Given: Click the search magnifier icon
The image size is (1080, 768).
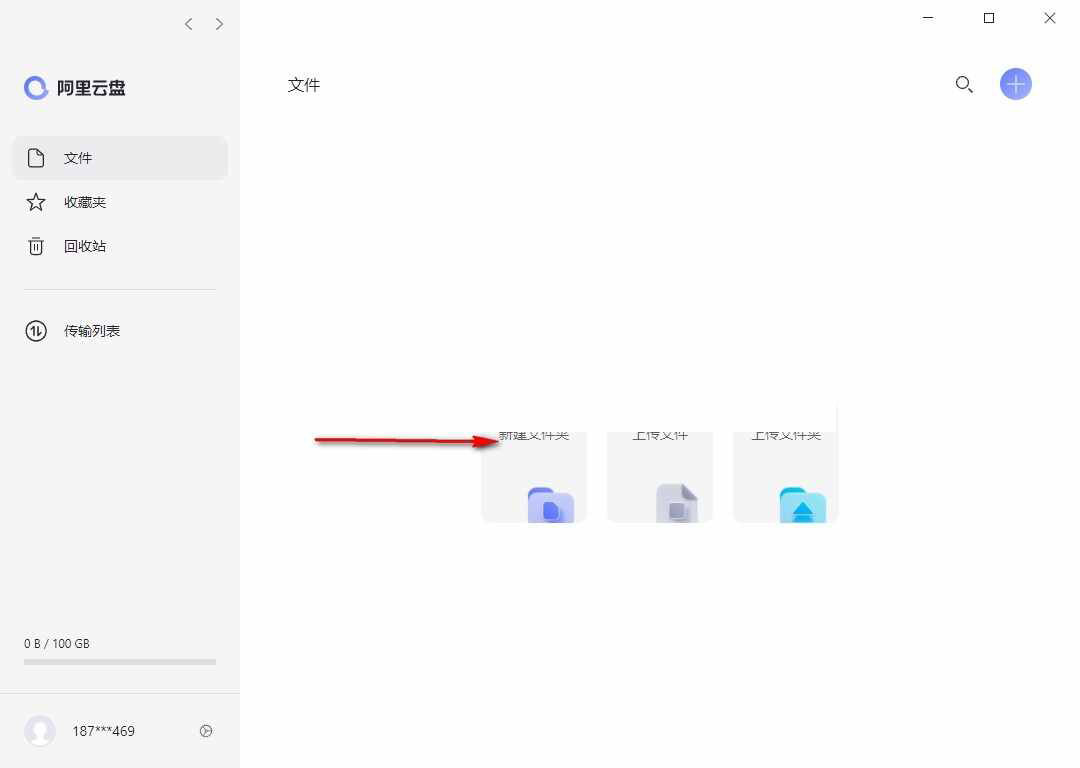Looking at the screenshot, I should pyautogui.click(x=964, y=85).
